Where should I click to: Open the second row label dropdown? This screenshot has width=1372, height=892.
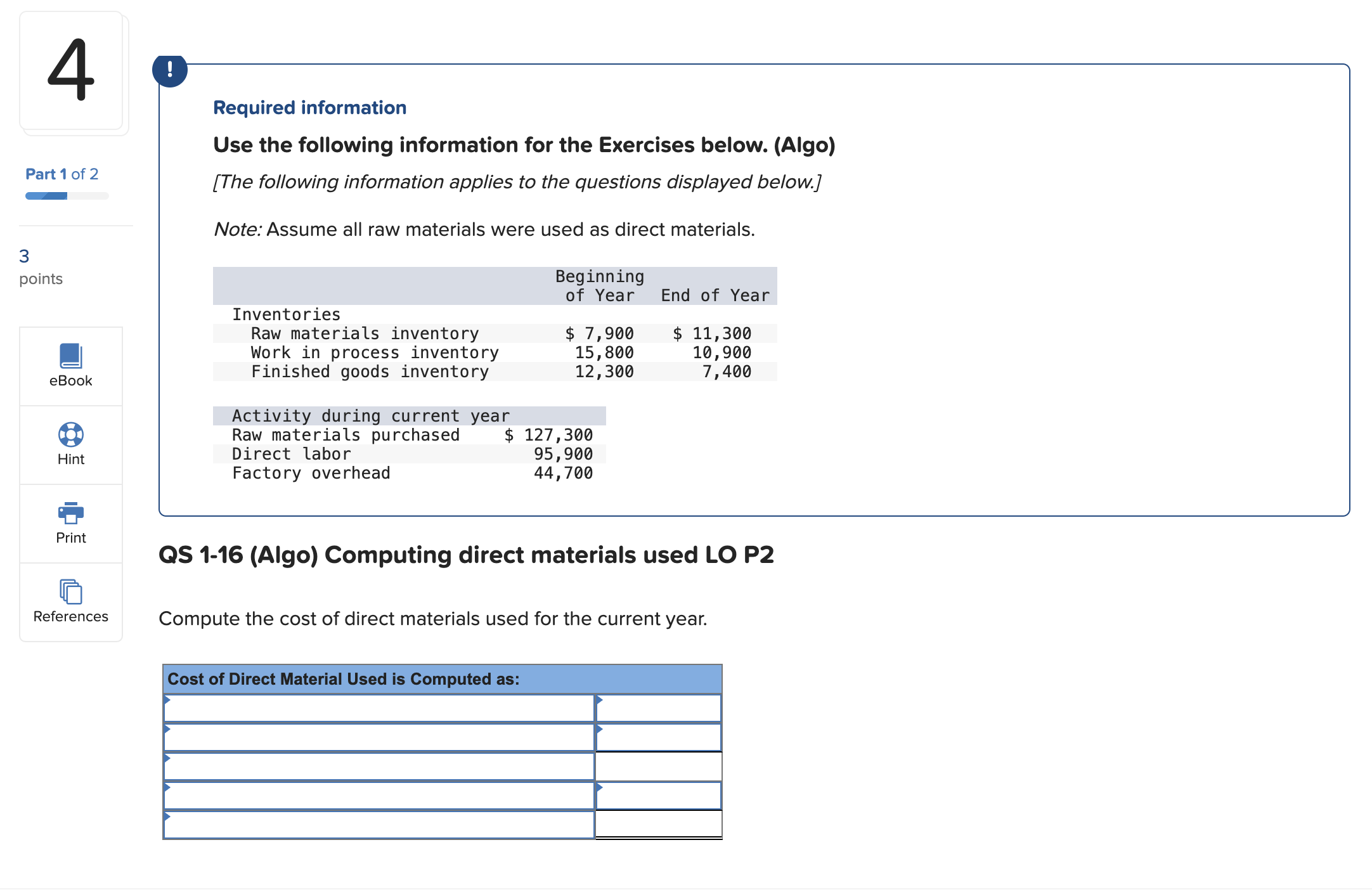[x=167, y=730]
